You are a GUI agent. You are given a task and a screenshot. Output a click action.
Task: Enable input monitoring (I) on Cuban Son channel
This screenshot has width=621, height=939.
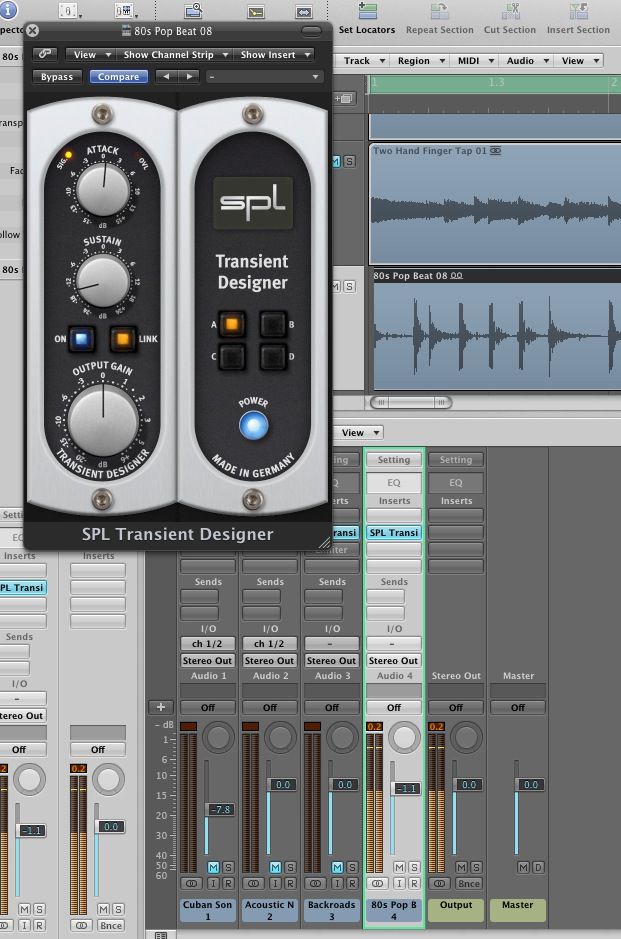tap(213, 883)
